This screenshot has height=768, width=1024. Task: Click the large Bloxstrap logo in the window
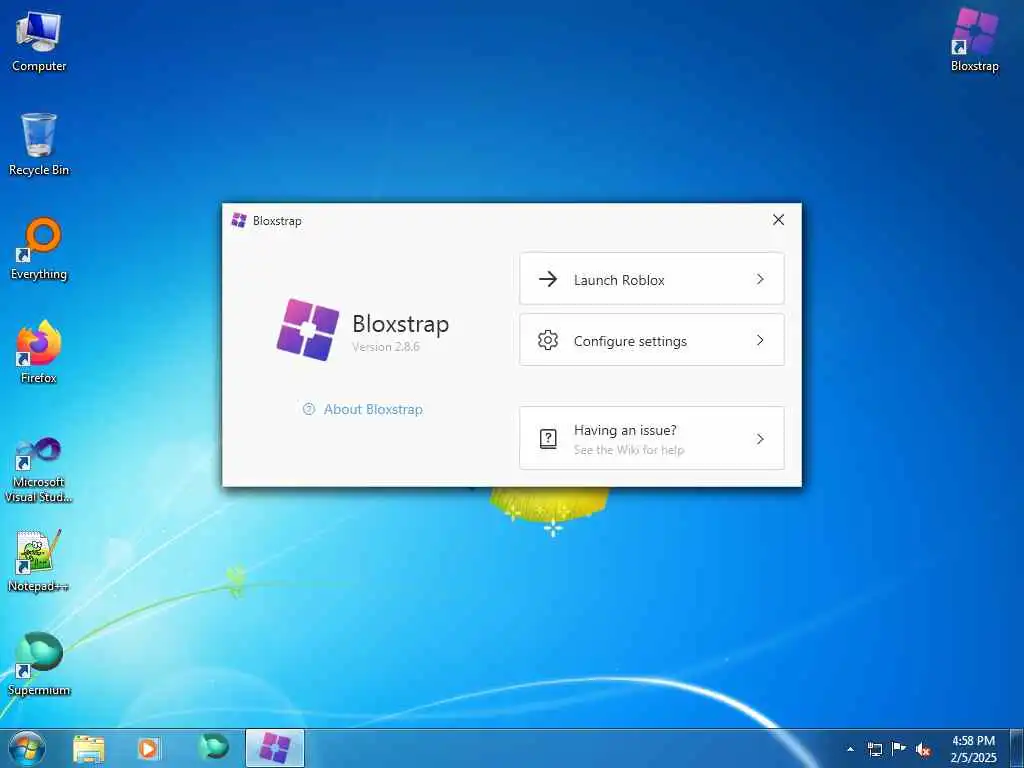(308, 329)
